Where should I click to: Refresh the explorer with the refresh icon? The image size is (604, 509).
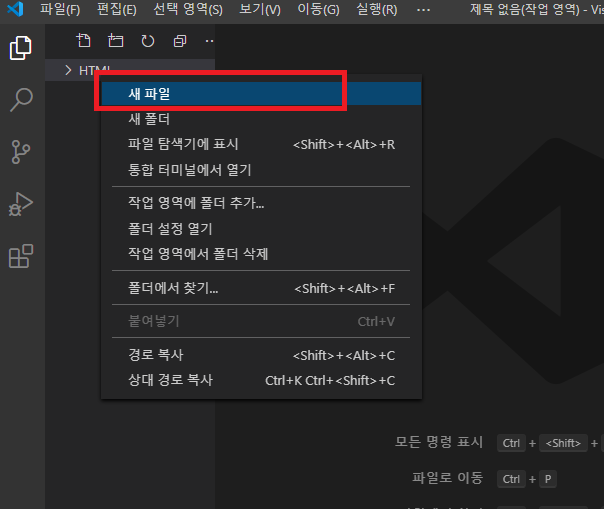[148, 40]
